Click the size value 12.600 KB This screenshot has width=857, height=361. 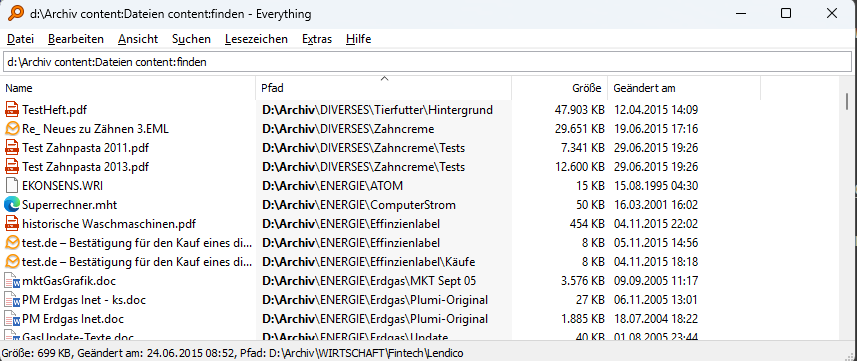[x=579, y=167]
